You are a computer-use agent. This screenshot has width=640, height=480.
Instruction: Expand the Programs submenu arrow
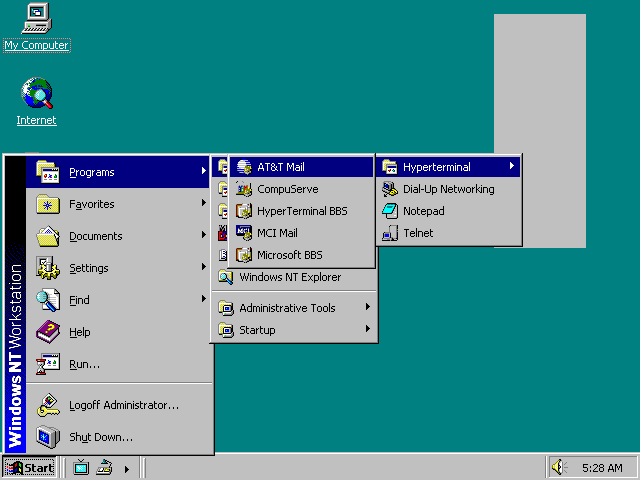click(204, 171)
